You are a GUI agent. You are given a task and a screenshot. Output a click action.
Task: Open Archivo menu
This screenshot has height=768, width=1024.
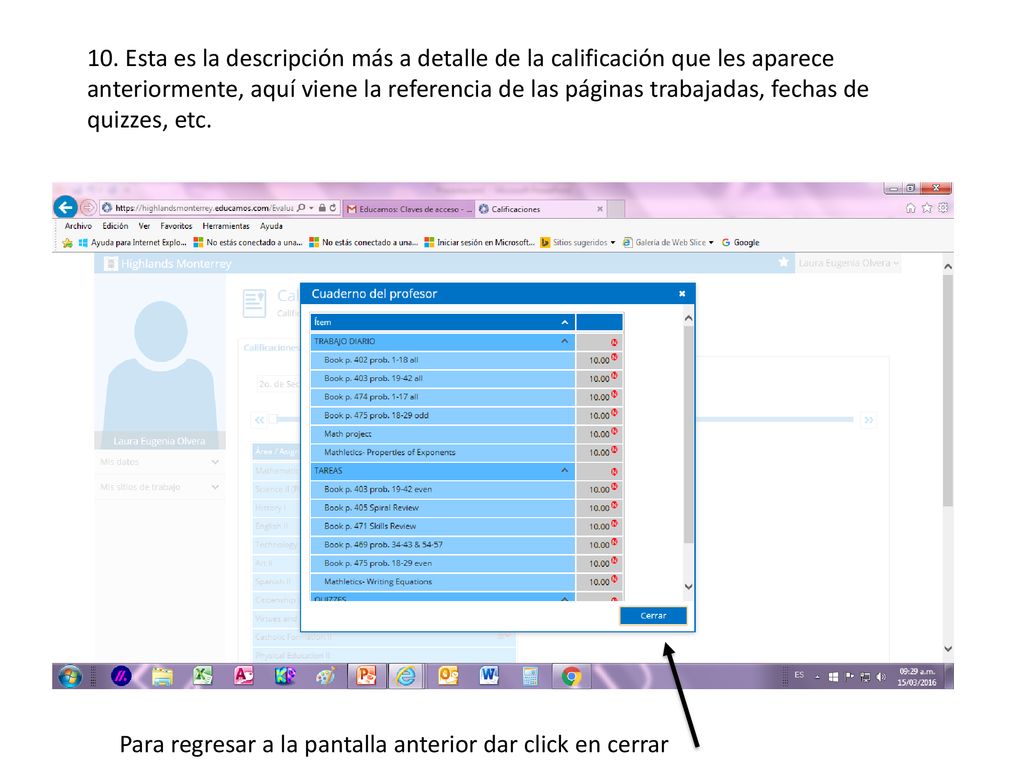tap(78, 226)
